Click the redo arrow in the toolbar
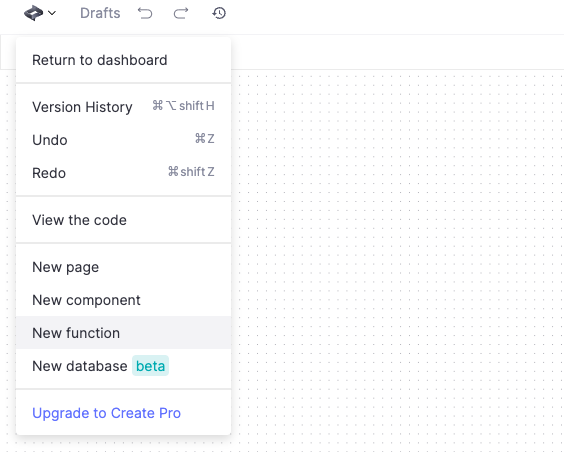The width and height of the screenshot is (564, 452). (x=181, y=13)
